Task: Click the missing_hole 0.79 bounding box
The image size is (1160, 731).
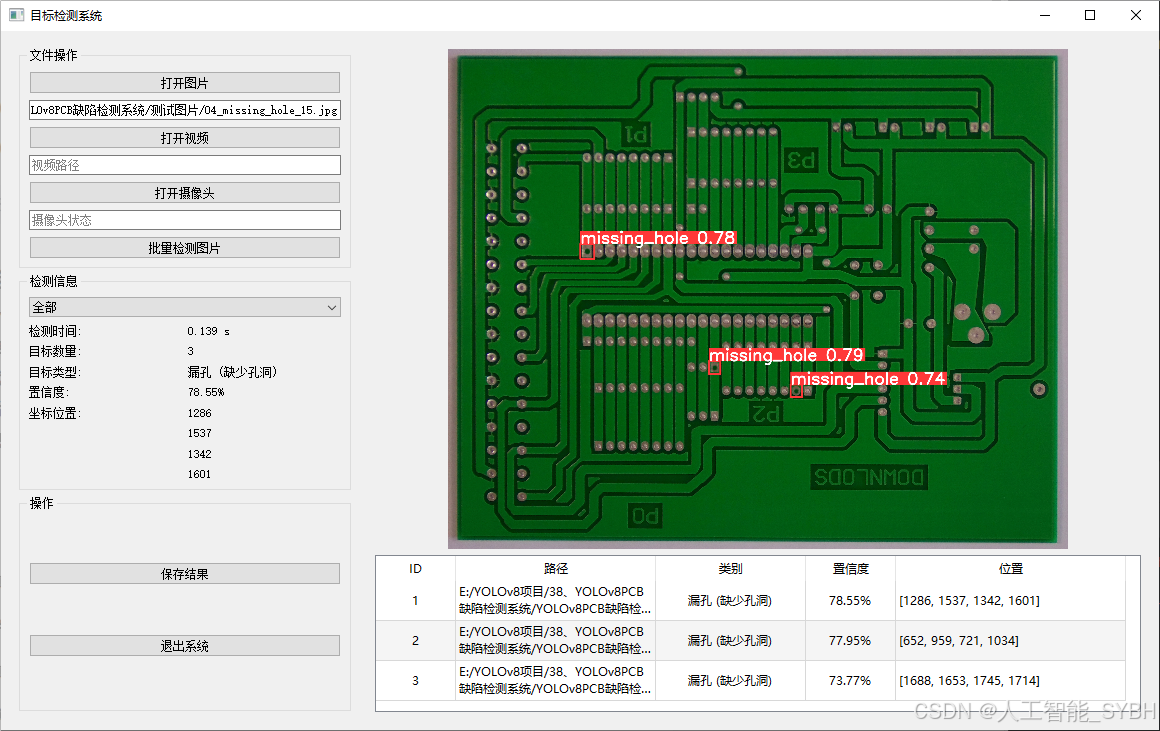Action: [714, 367]
